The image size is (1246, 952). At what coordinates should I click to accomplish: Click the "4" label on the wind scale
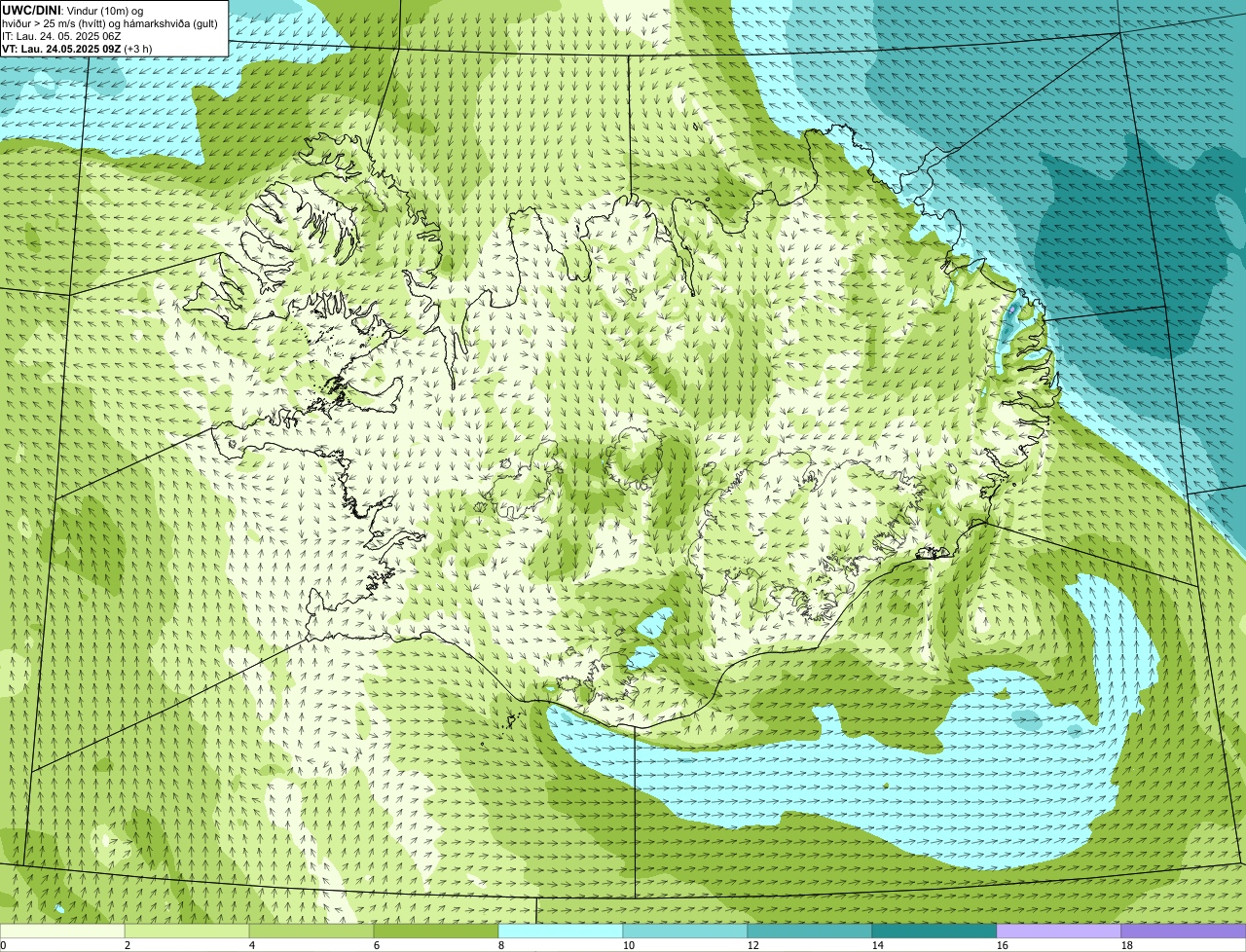[x=252, y=945]
